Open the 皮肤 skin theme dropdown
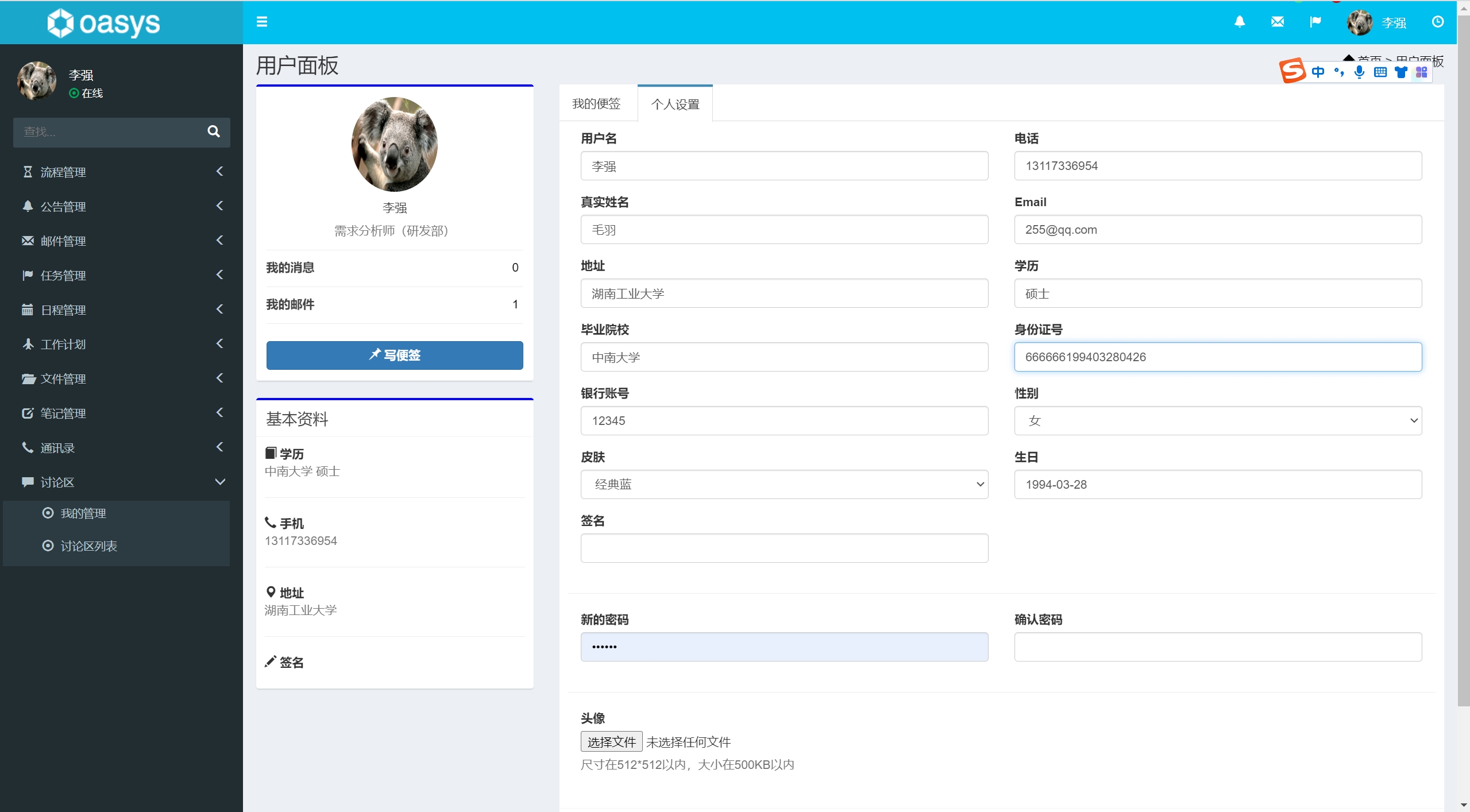1470x812 pixels. click(784, 485)
